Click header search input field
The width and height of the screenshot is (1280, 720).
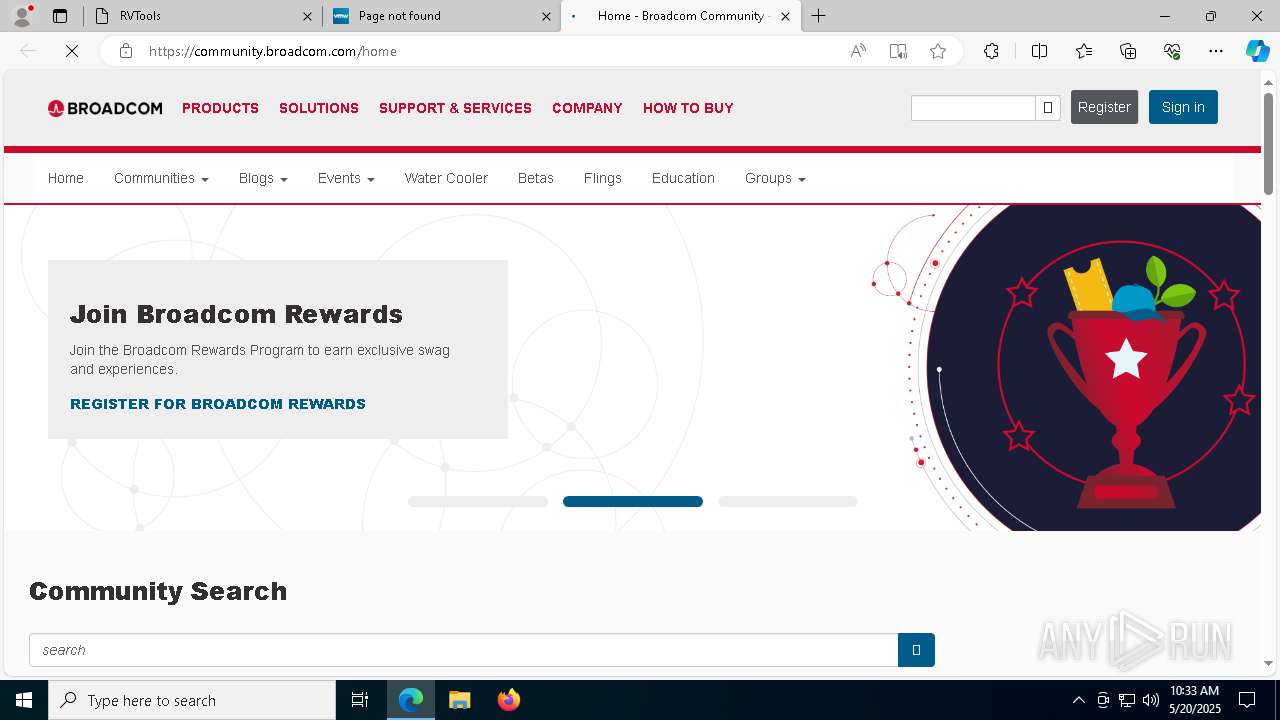tap(973, 107)
